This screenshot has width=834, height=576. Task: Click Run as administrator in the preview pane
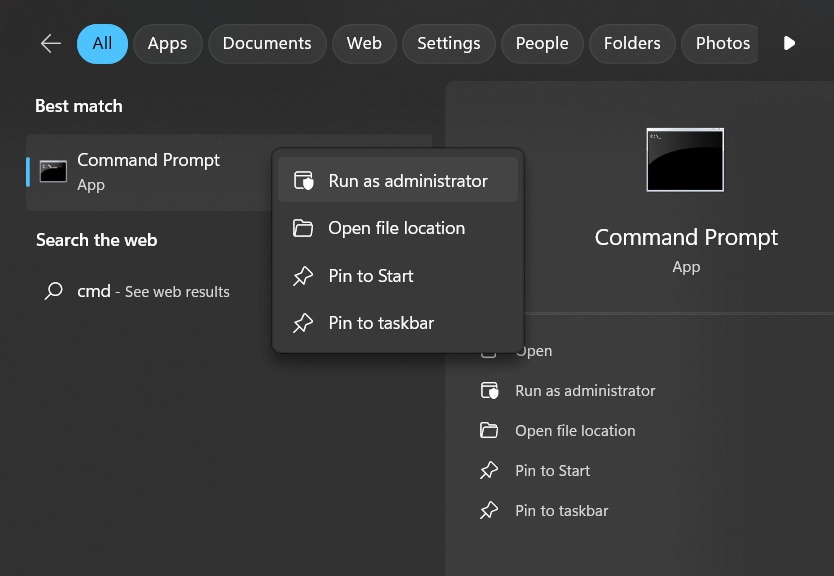pyautogui.click(x=585, y=391)
